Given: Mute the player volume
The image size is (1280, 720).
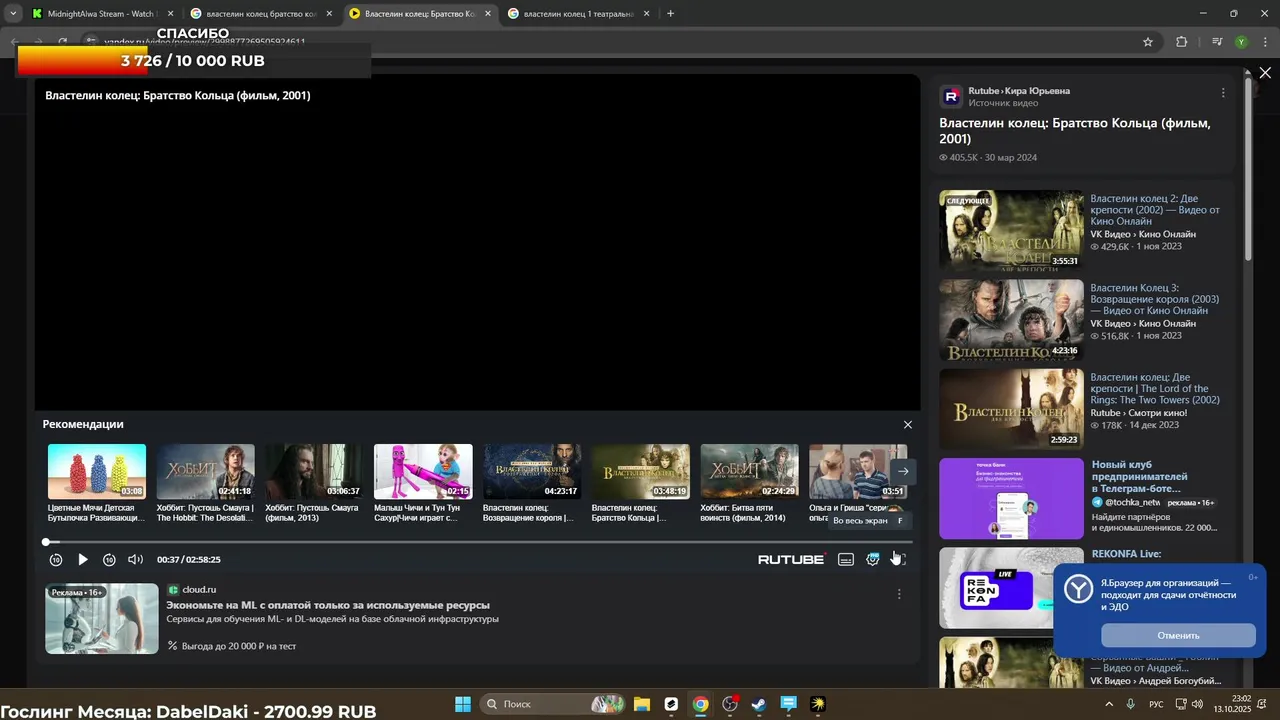Looking at the screenshot, I should click(x=136, y=560).
